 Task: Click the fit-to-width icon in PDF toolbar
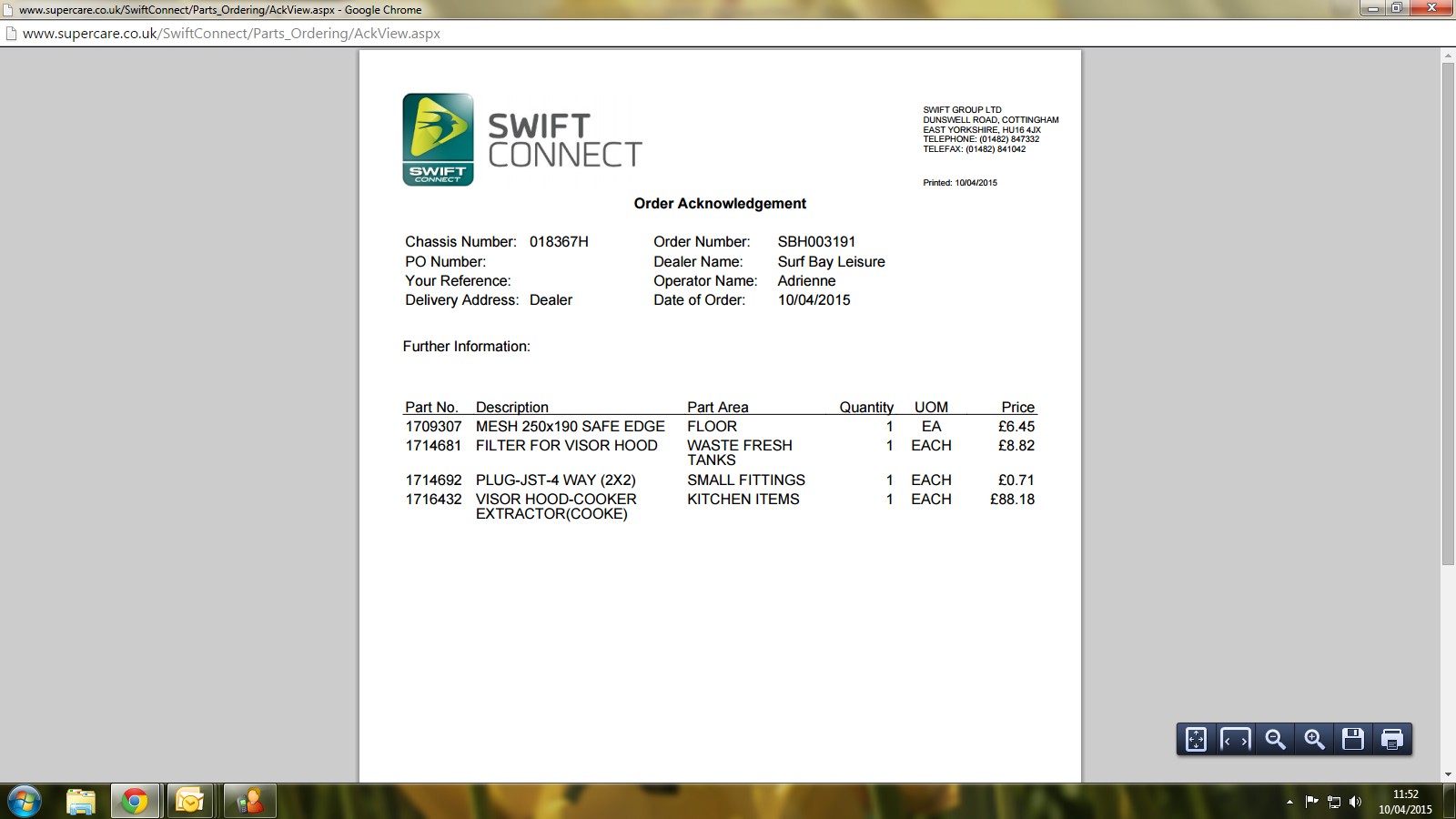(1235, 740)
